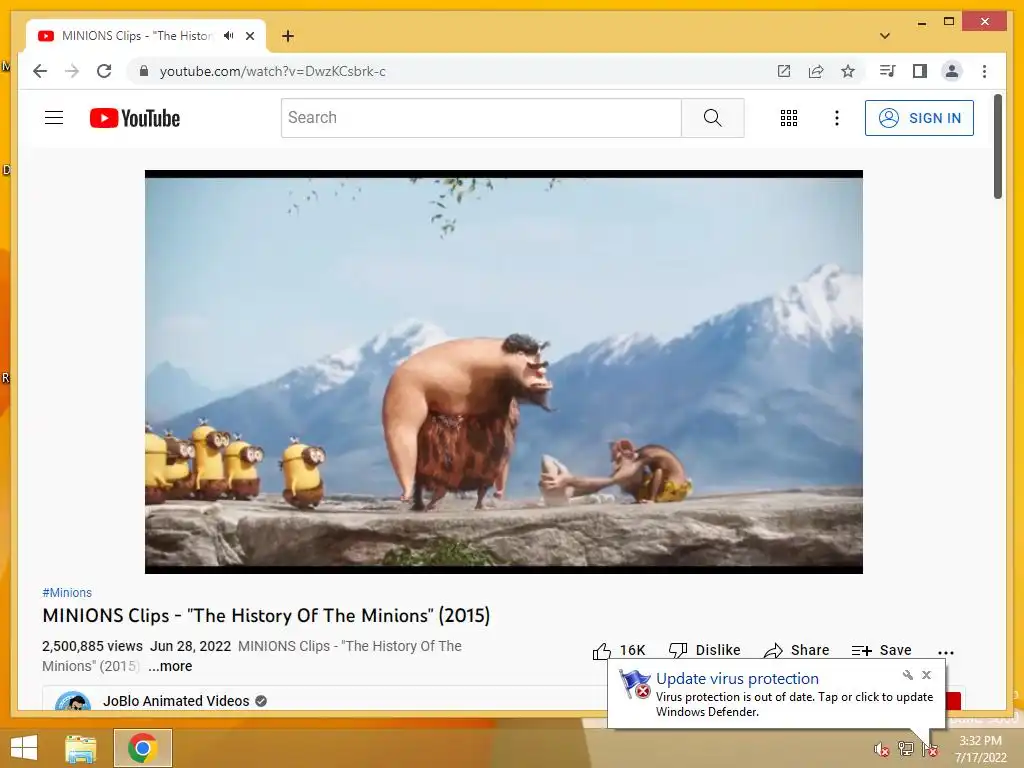
Task: Mute tab via speaker icon
Action: point(229,36)
